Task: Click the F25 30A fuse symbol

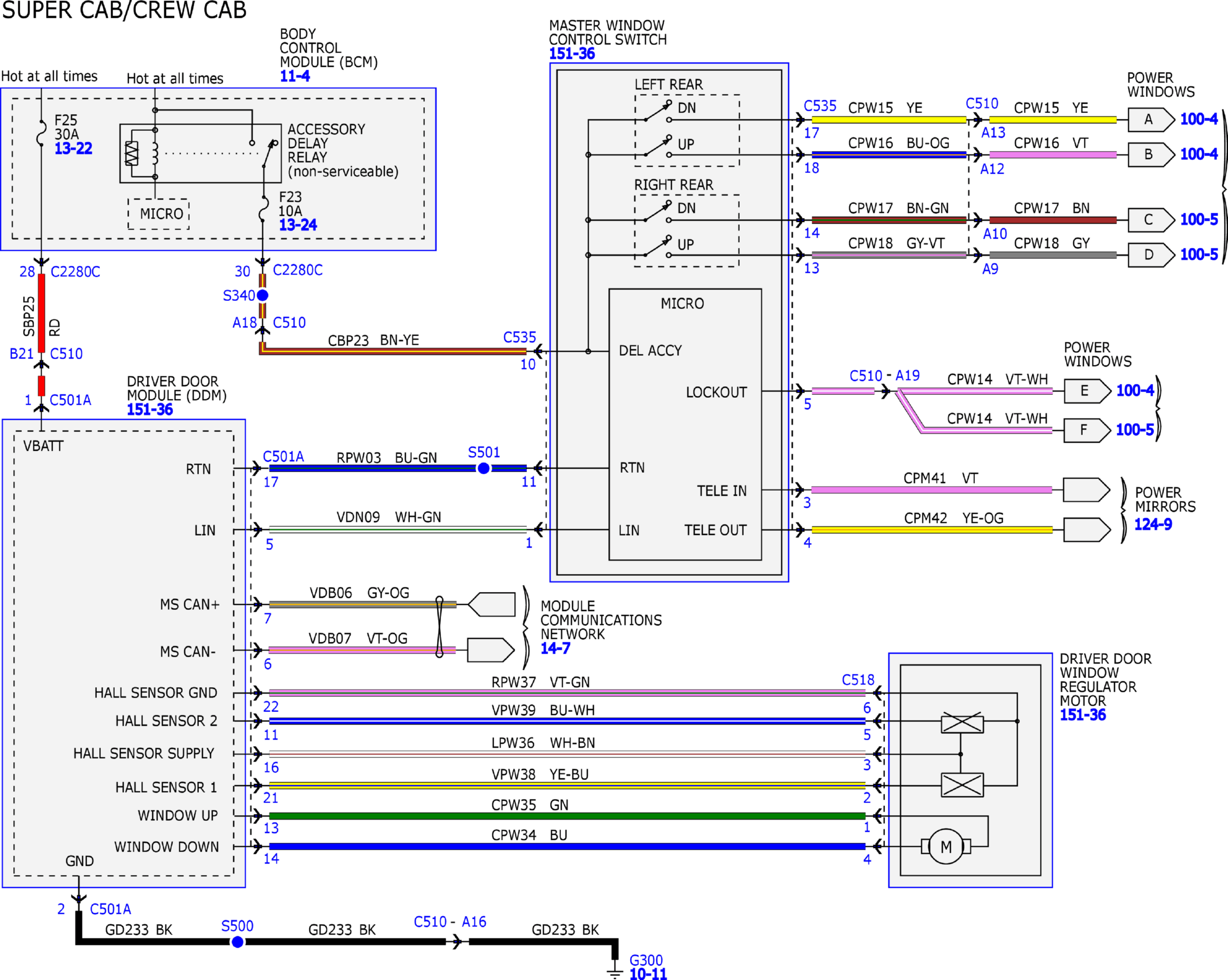Action: click(x=41, y=133)
